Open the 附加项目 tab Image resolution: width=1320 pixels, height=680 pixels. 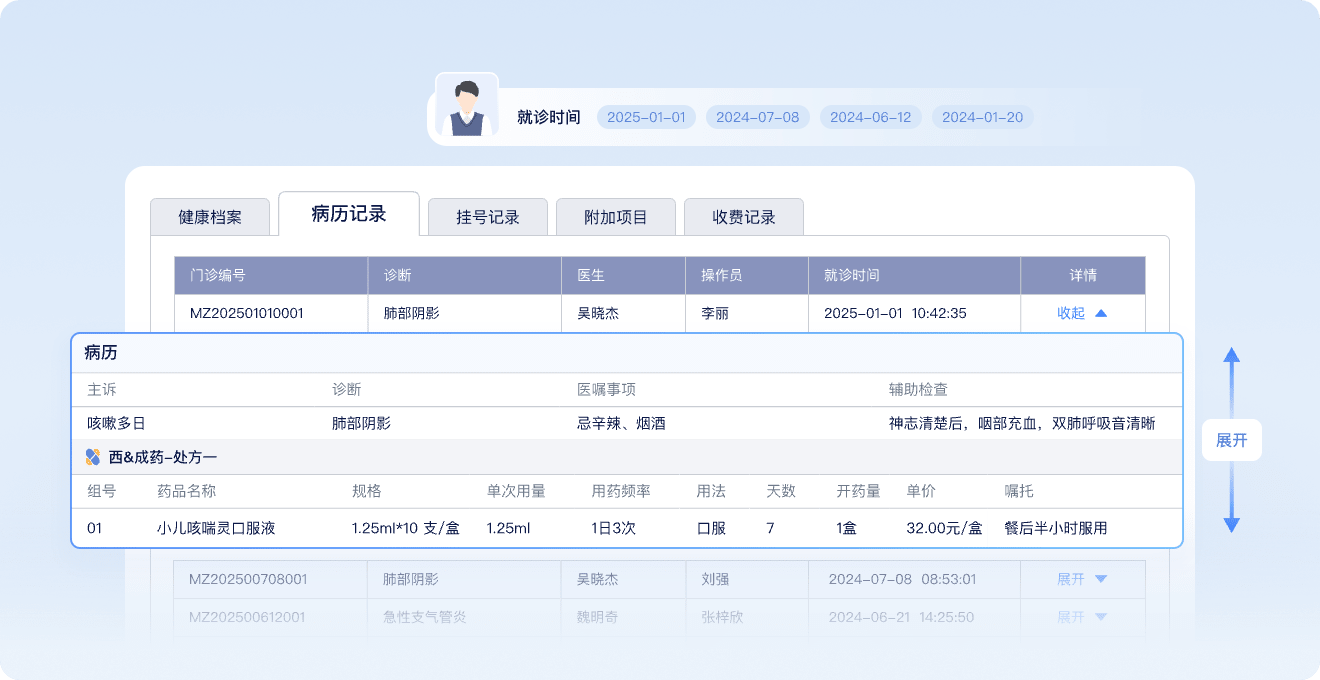(x=616, y=217)
